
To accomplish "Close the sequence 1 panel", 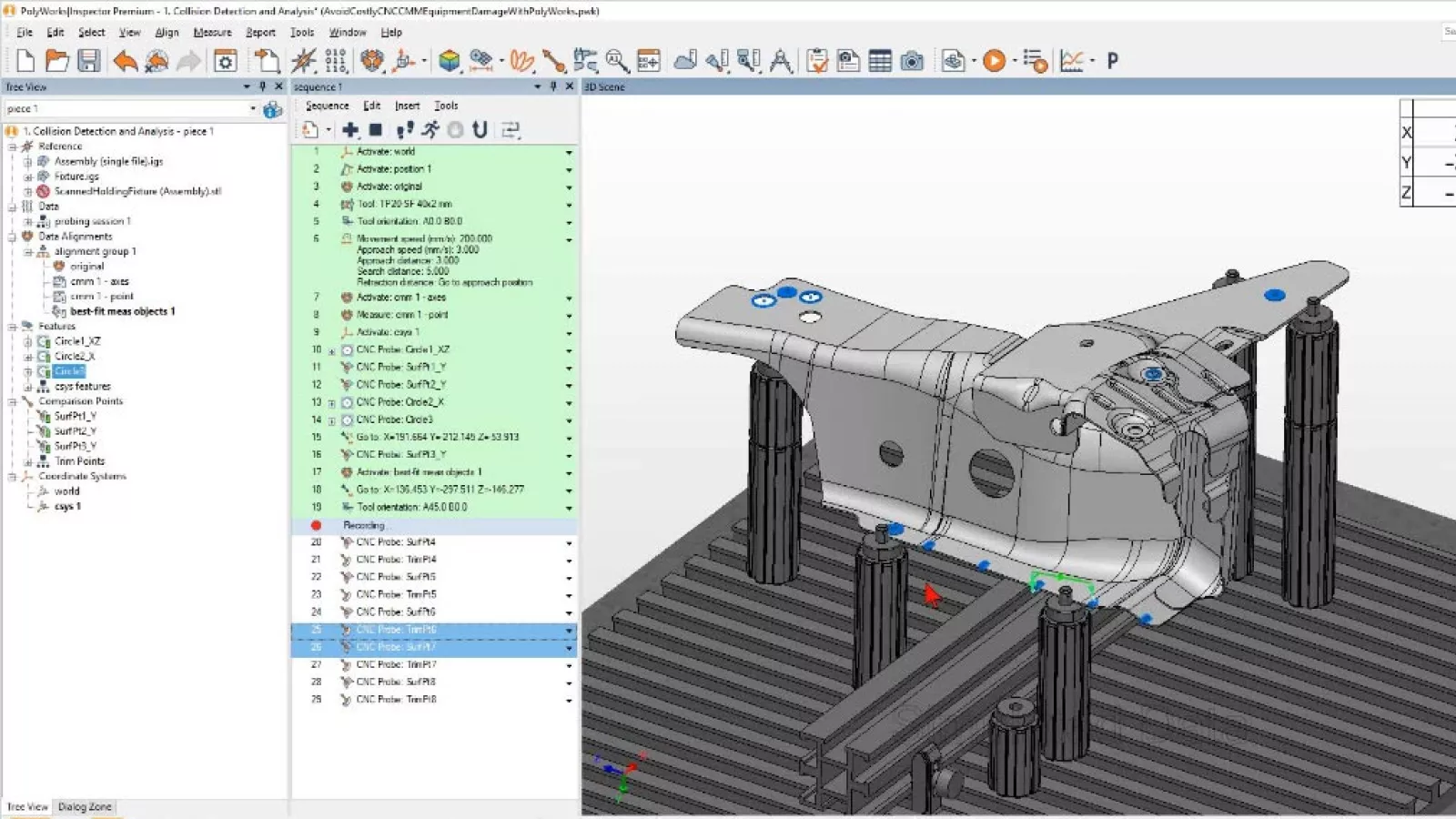I will click(x=570, y=86).
